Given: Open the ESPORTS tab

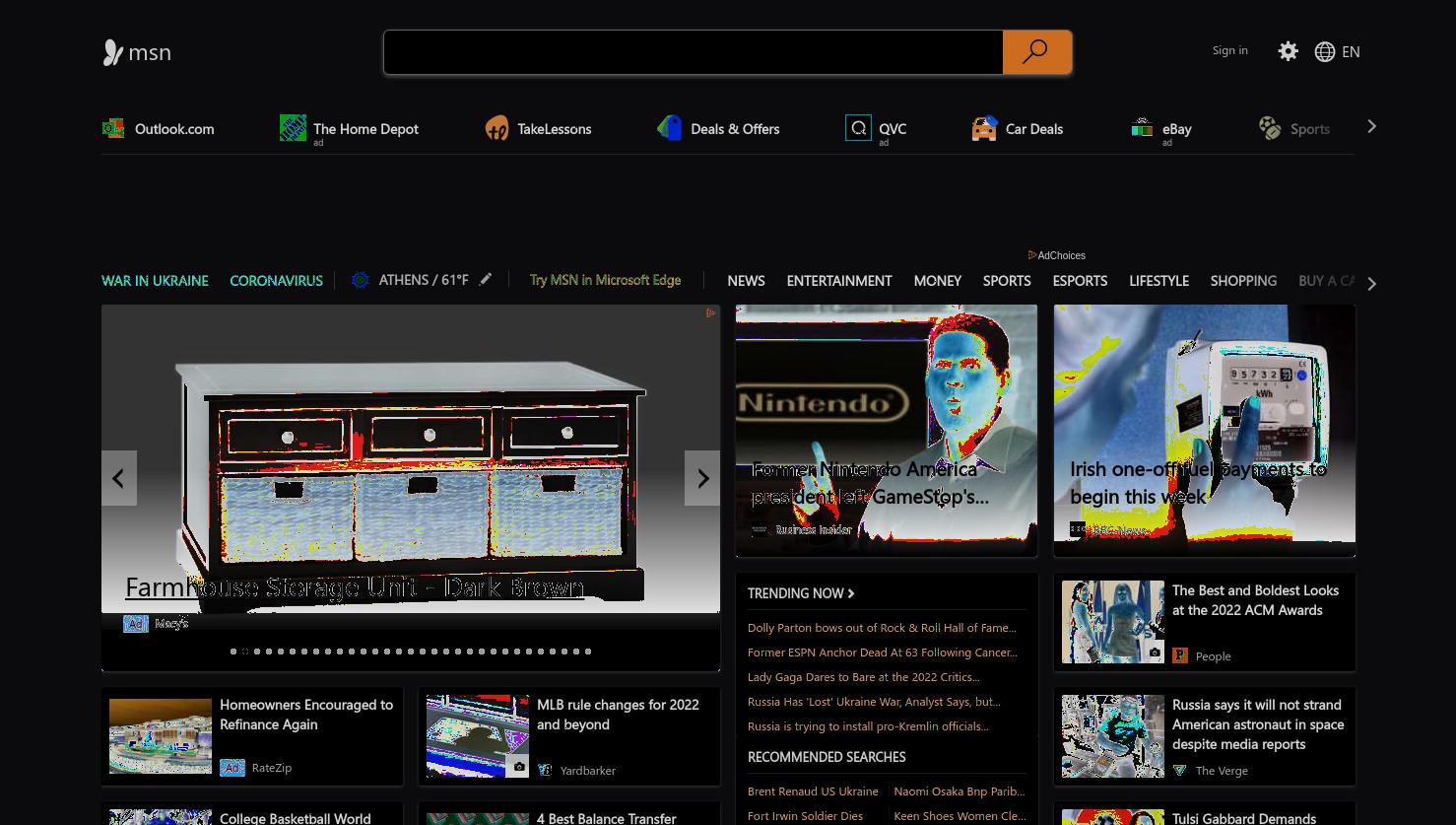Looking at the screenshot, I should [x=1080, y=280].
